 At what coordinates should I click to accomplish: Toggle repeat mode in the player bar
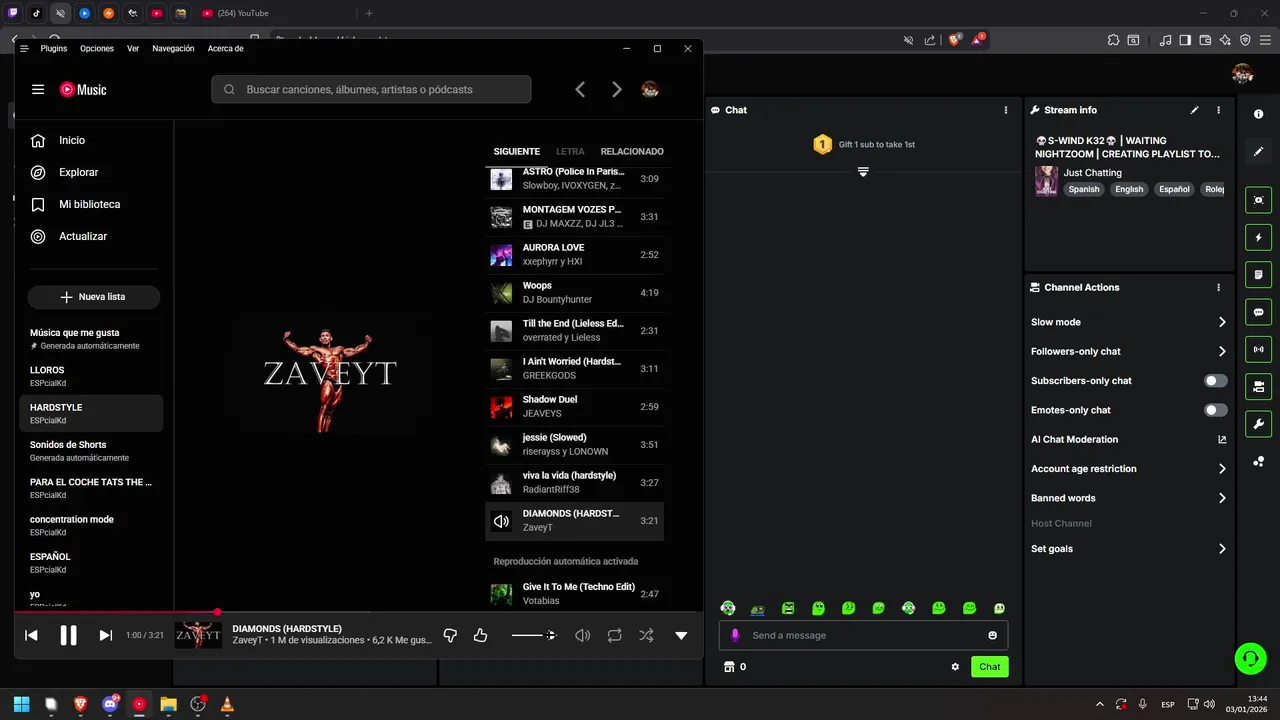tap(614, 635)
